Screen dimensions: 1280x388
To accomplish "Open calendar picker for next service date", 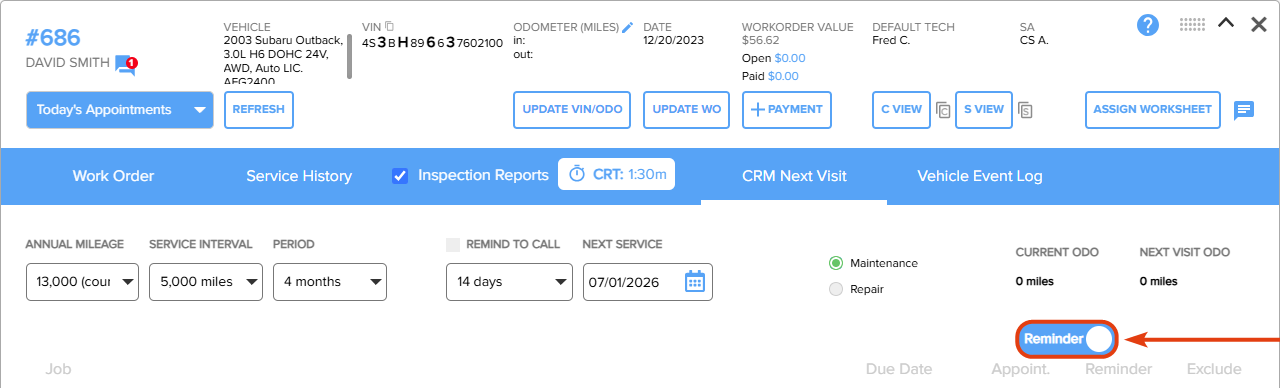I will [695, 282].
